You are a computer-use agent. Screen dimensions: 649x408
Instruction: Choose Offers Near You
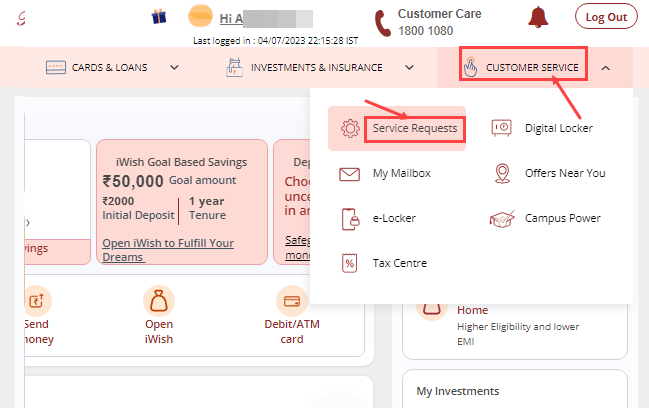point(565,173)
